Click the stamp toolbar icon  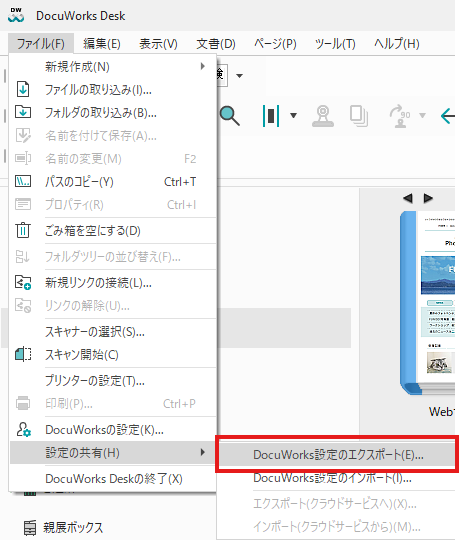[x=323, y=116]
